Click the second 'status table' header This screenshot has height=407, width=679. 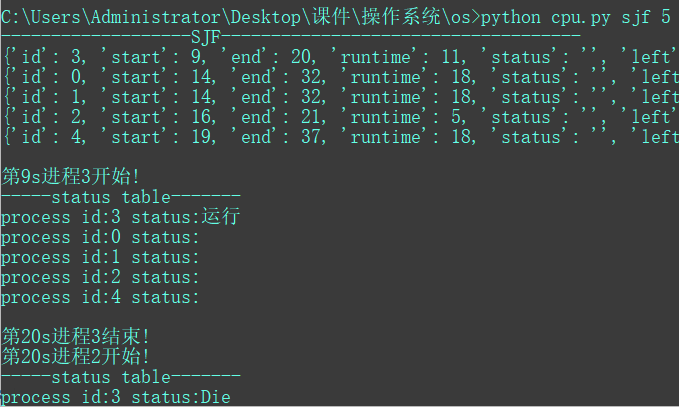coord(121,377)
